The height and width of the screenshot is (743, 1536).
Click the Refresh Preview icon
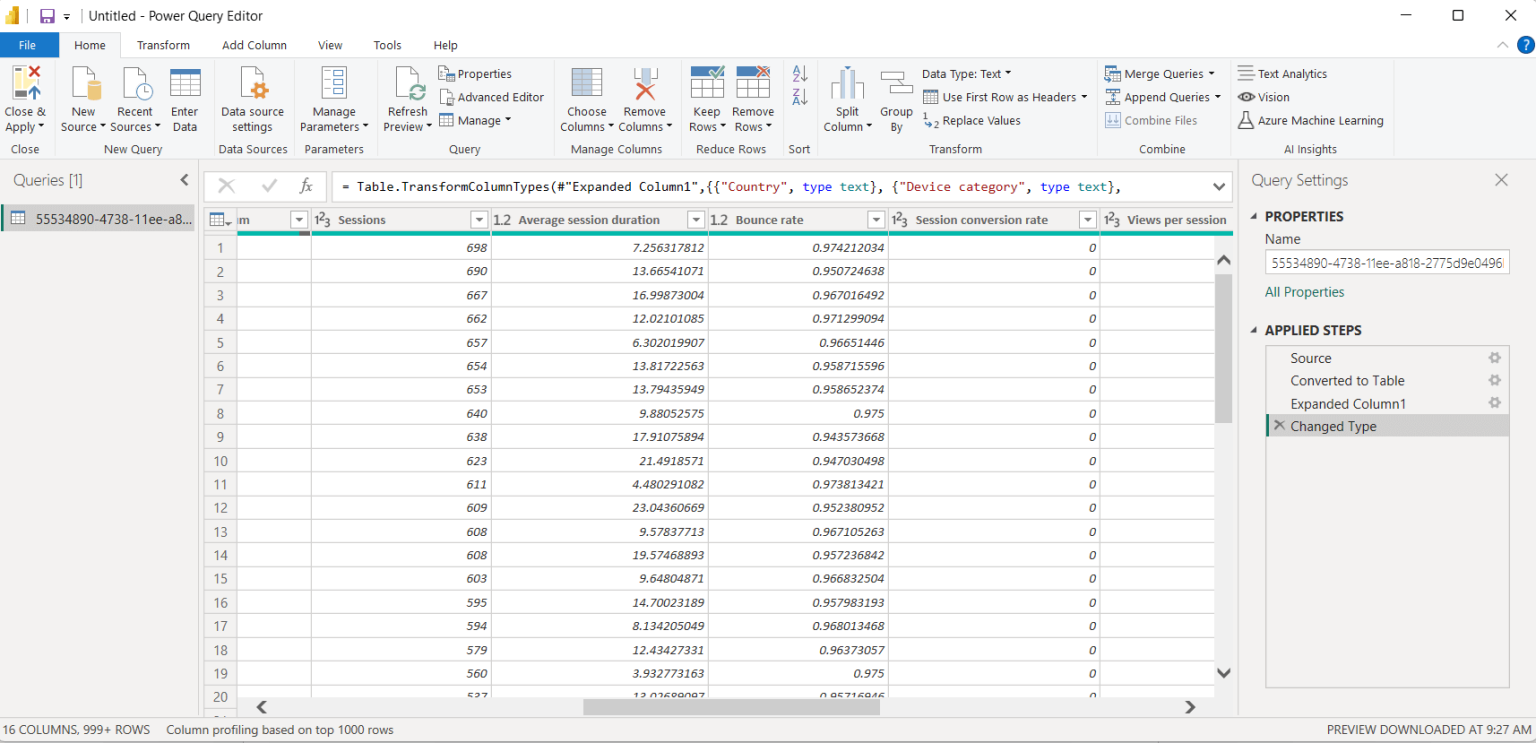tap(406, 97)
